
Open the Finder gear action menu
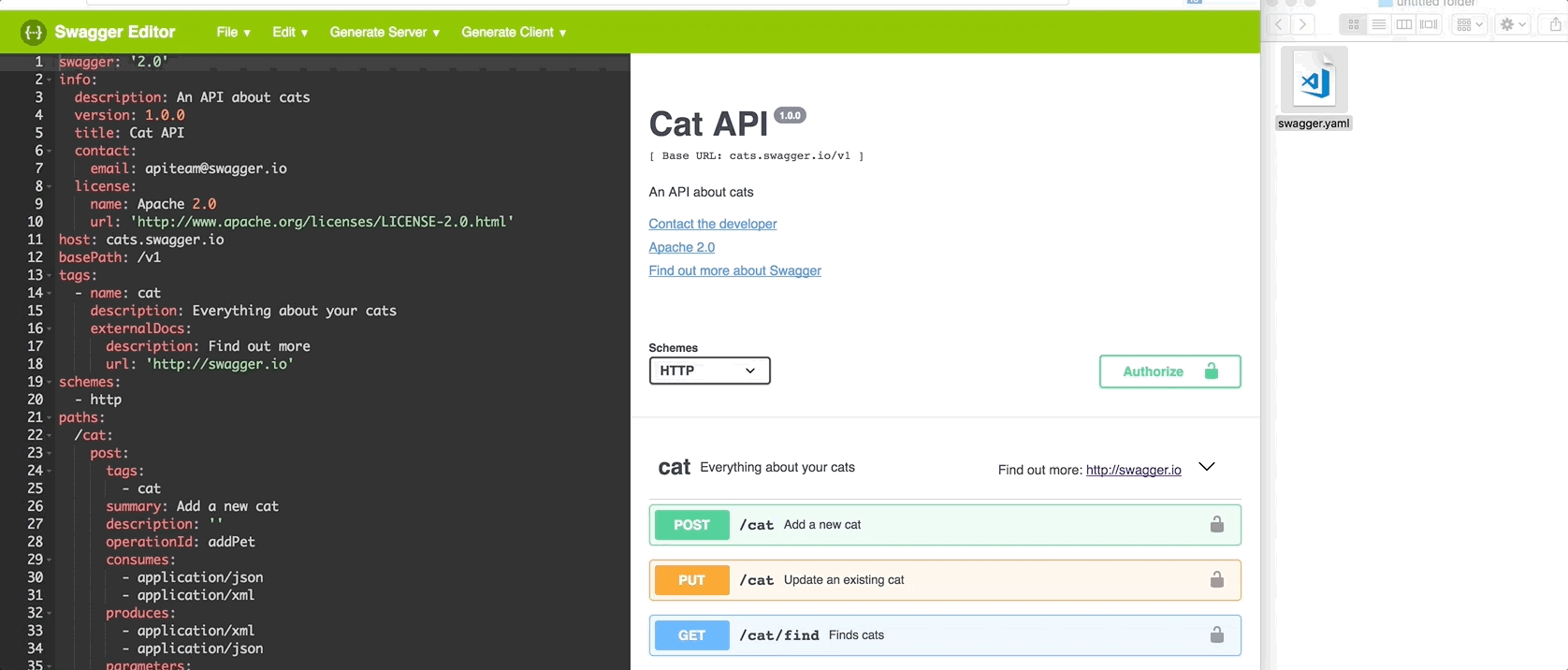(1513, 24)
